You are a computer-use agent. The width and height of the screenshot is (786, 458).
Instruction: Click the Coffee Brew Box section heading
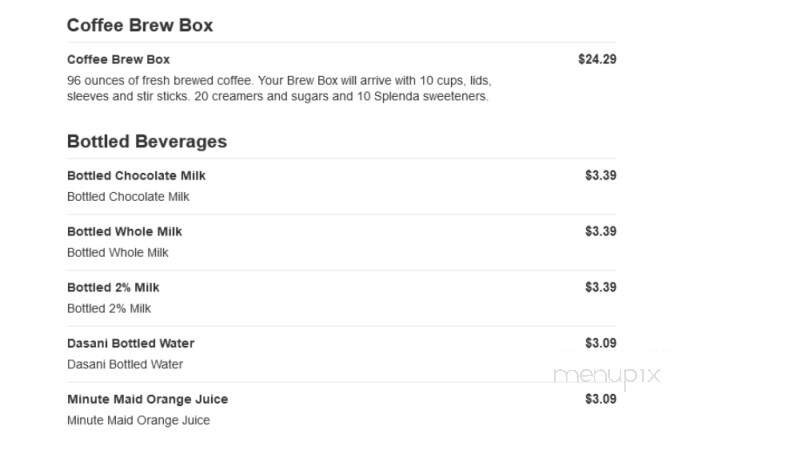click(139, 26)
